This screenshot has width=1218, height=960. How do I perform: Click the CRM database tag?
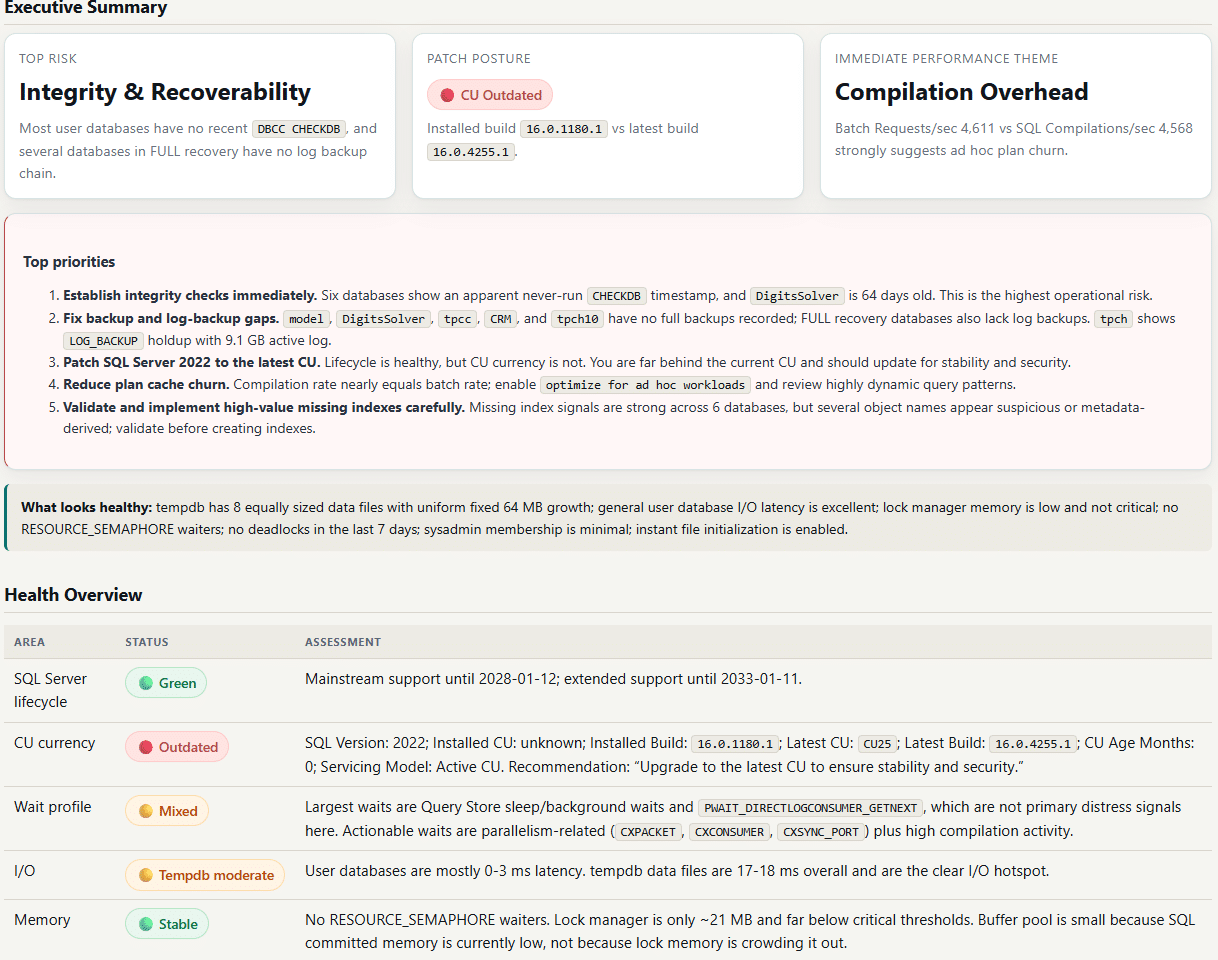[x=501, y=319]
